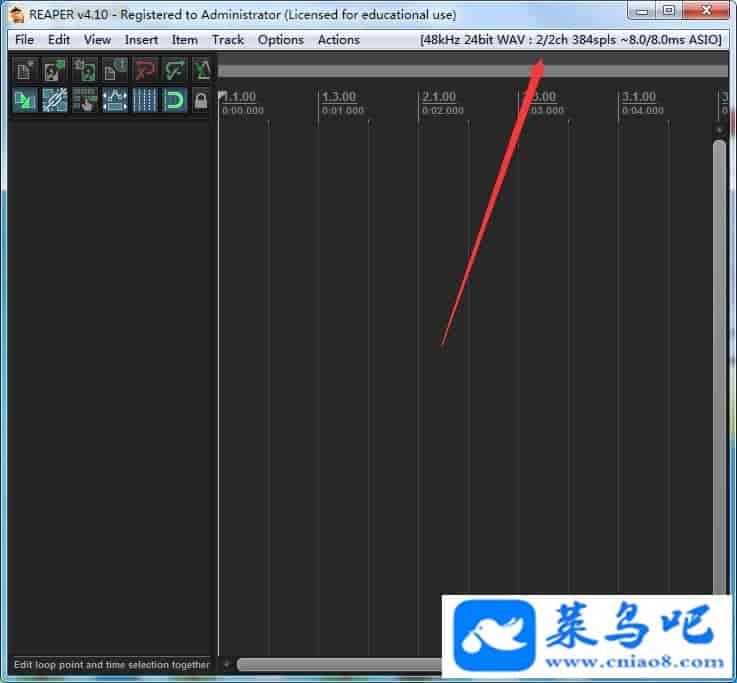Open the Track menu
737x683 pixels.
point(228,40)
